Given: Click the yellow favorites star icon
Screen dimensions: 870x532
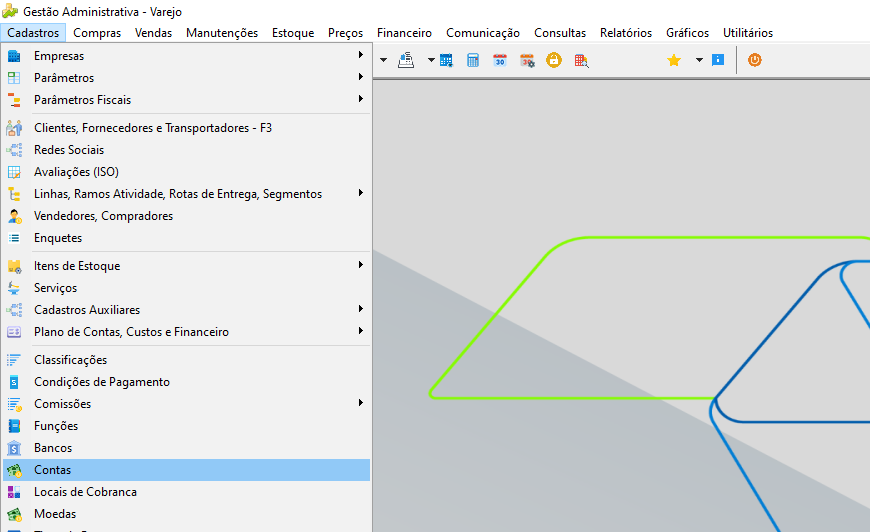Looking at the screenshot, I should coord(674,60).
